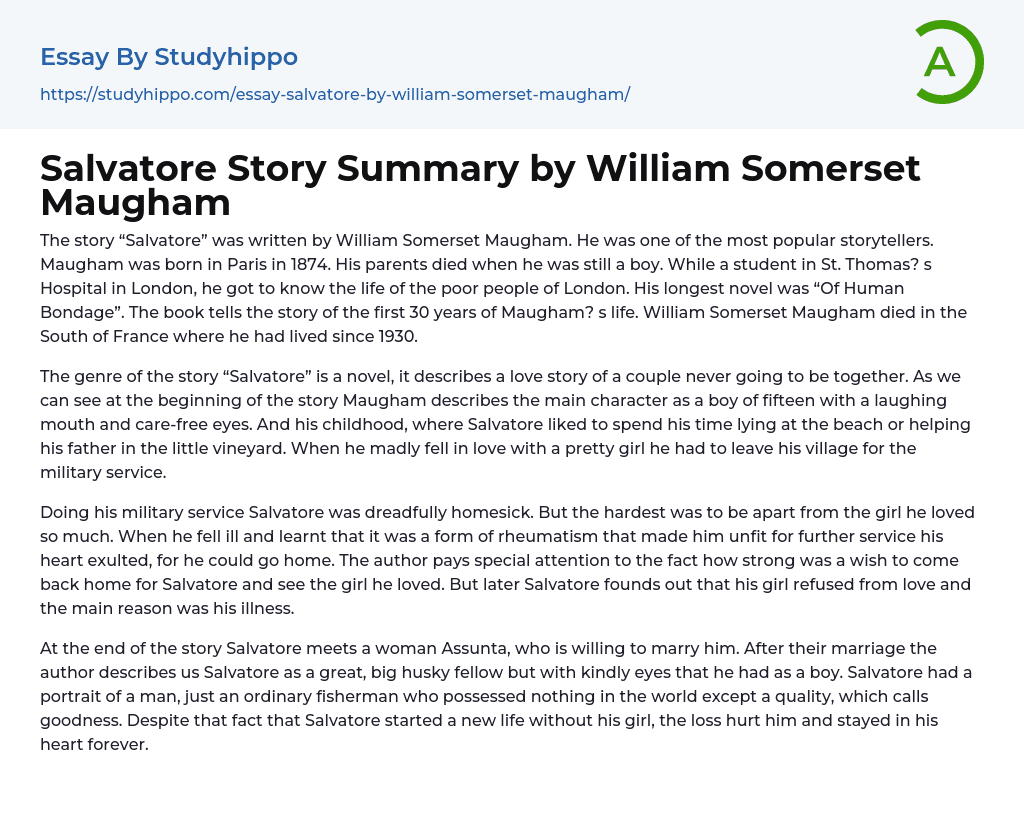The height and width of the screenshot is (813, 1024).
Task: Click the "Essay By Studyhippo" header text
Action: 169,57
